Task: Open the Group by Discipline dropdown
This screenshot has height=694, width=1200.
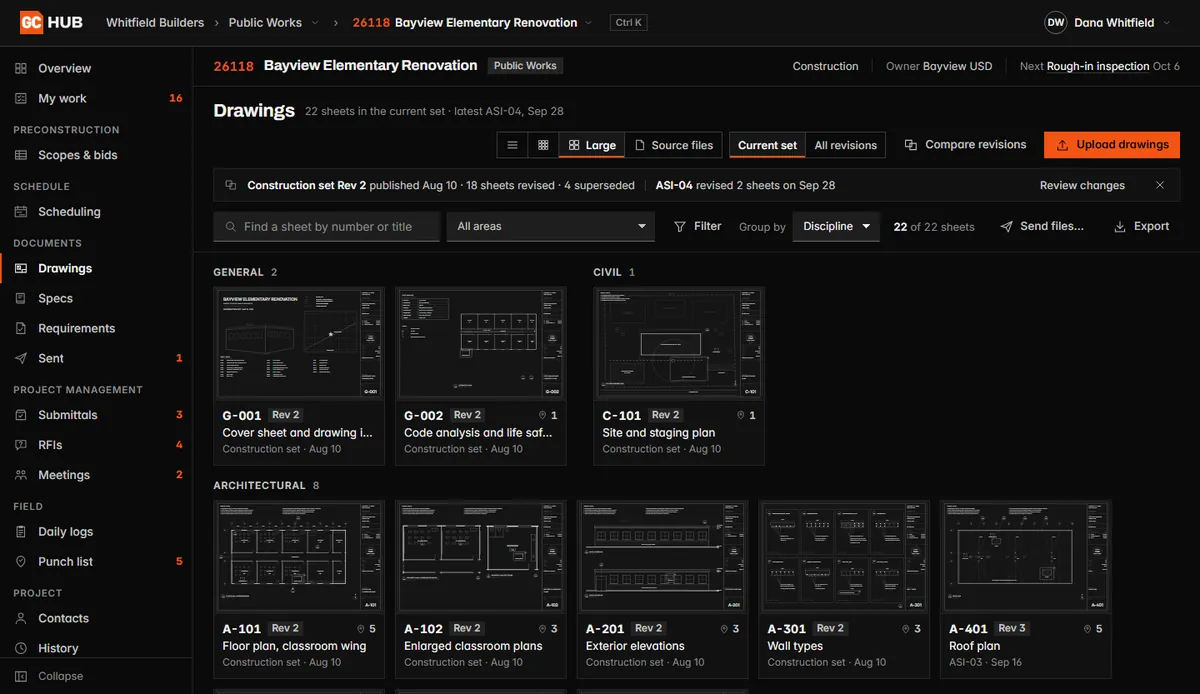Action: coord(836,226)
